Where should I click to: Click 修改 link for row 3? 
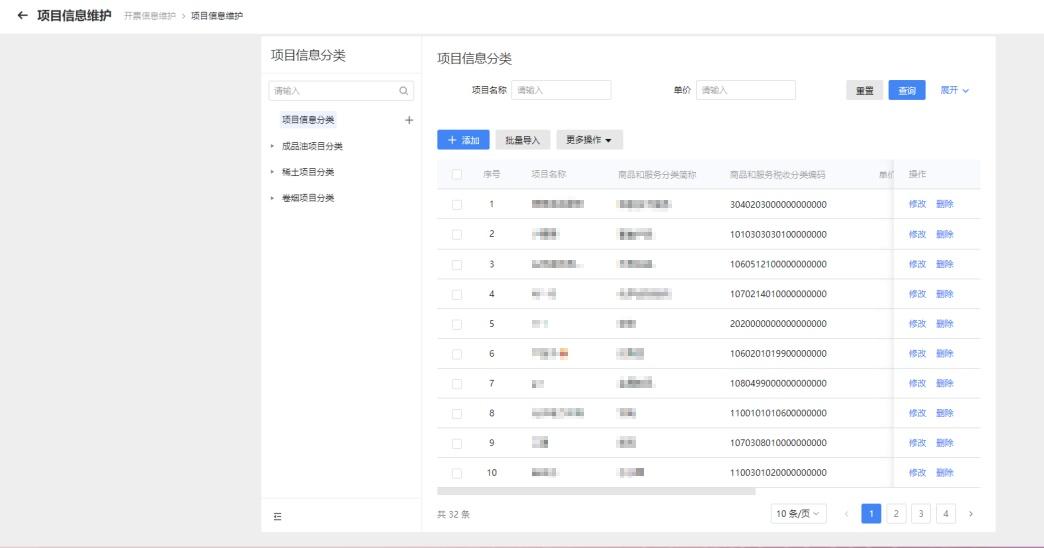coord(917,264)
